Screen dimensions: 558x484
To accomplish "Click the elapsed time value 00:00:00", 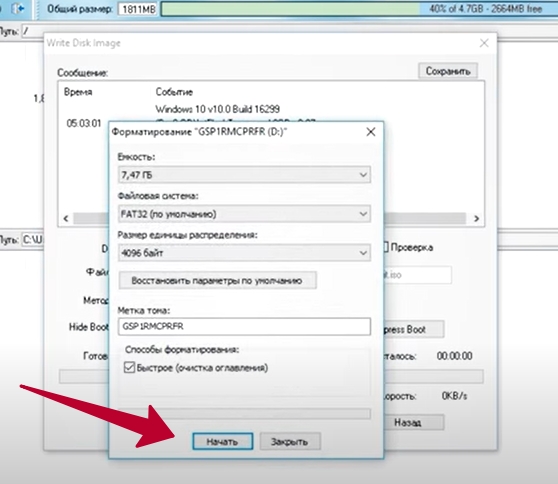I will (x=454, y=356).
